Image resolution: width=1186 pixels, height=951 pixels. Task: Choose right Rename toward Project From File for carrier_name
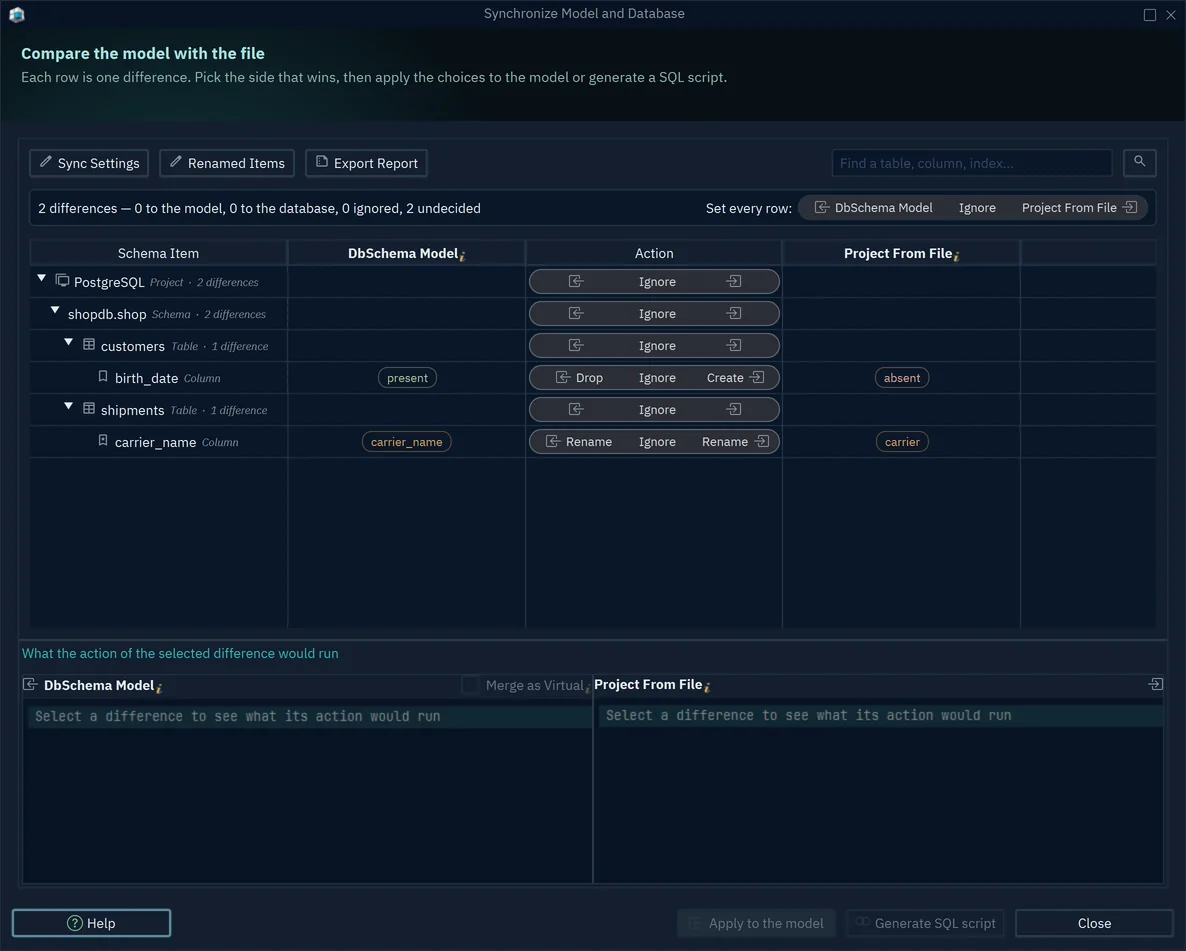click(735, 442)
